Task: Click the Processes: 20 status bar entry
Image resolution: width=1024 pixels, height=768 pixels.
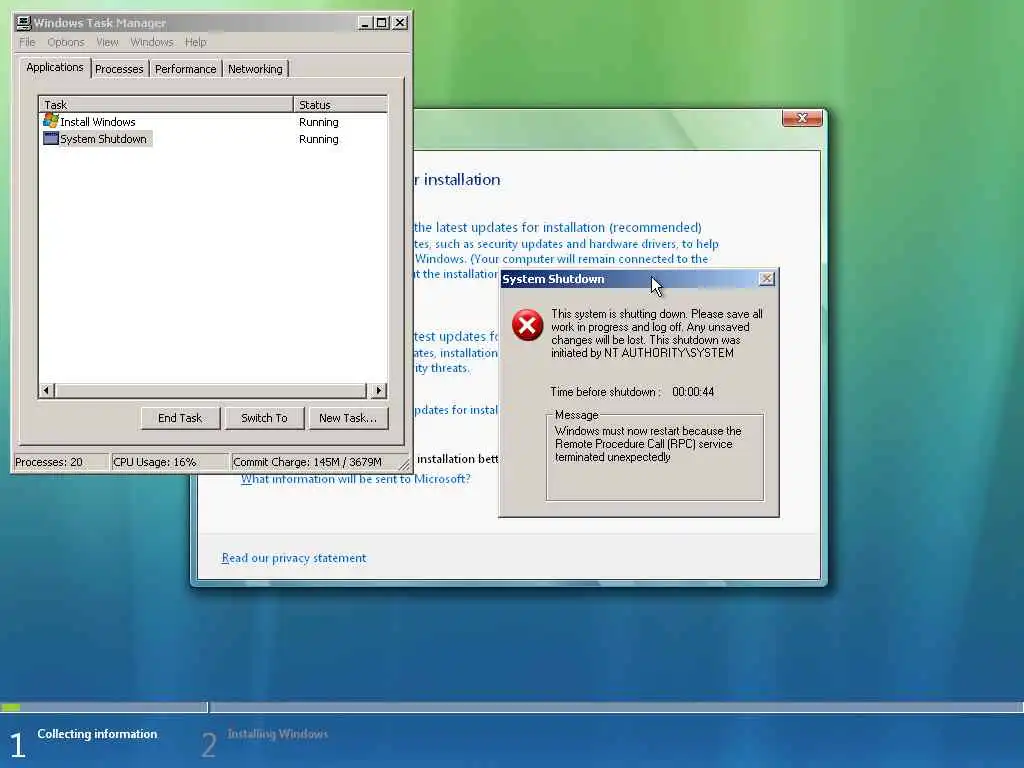Action: 60,462
